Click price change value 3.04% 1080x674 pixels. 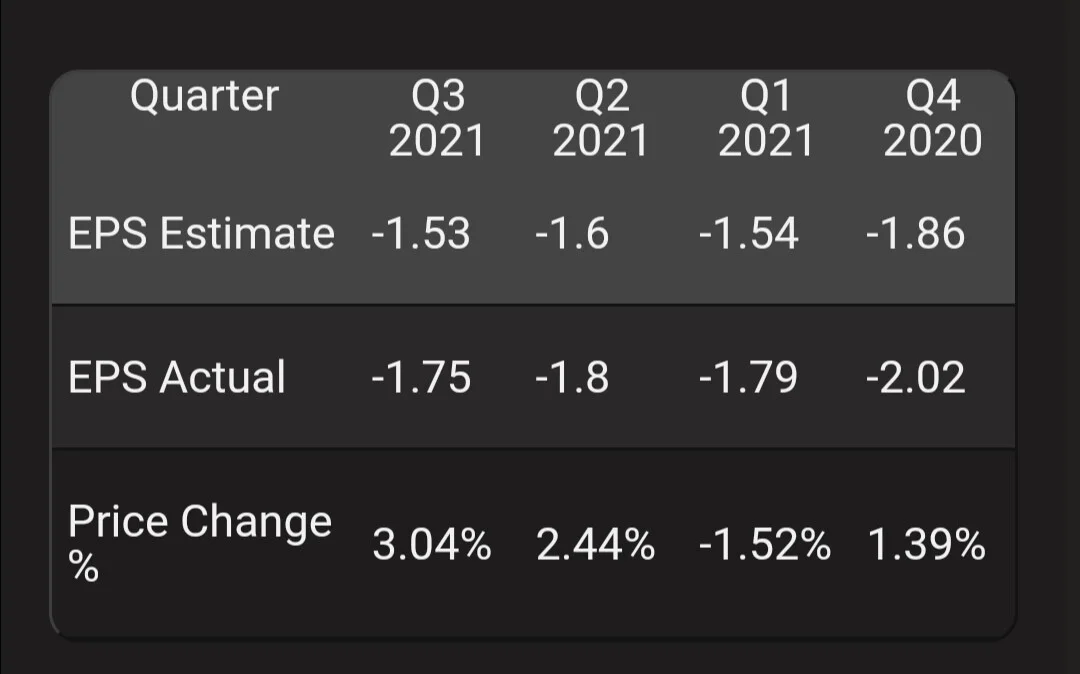[432, 545]
